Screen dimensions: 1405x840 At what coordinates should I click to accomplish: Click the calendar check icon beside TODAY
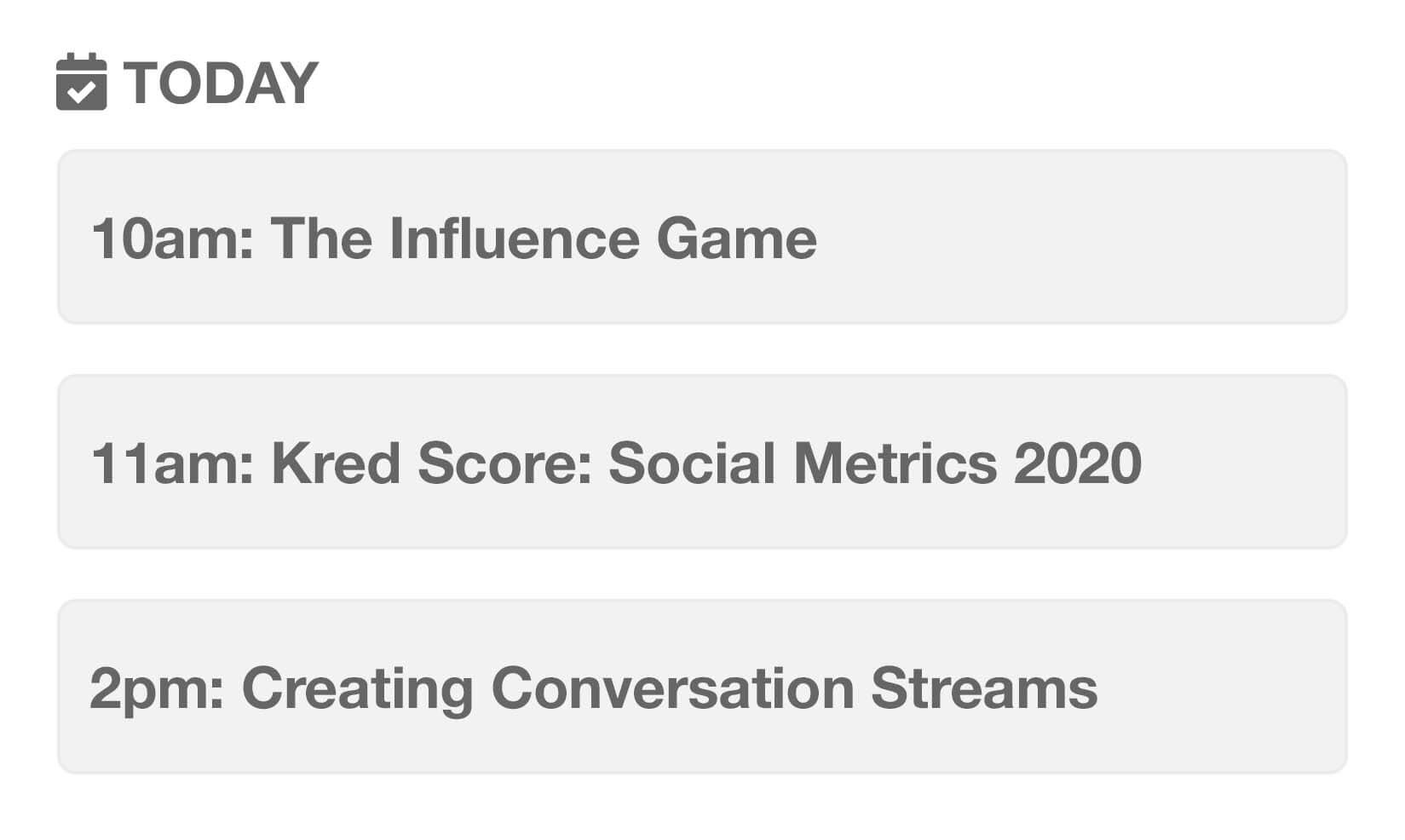click(x=81, y=82)
